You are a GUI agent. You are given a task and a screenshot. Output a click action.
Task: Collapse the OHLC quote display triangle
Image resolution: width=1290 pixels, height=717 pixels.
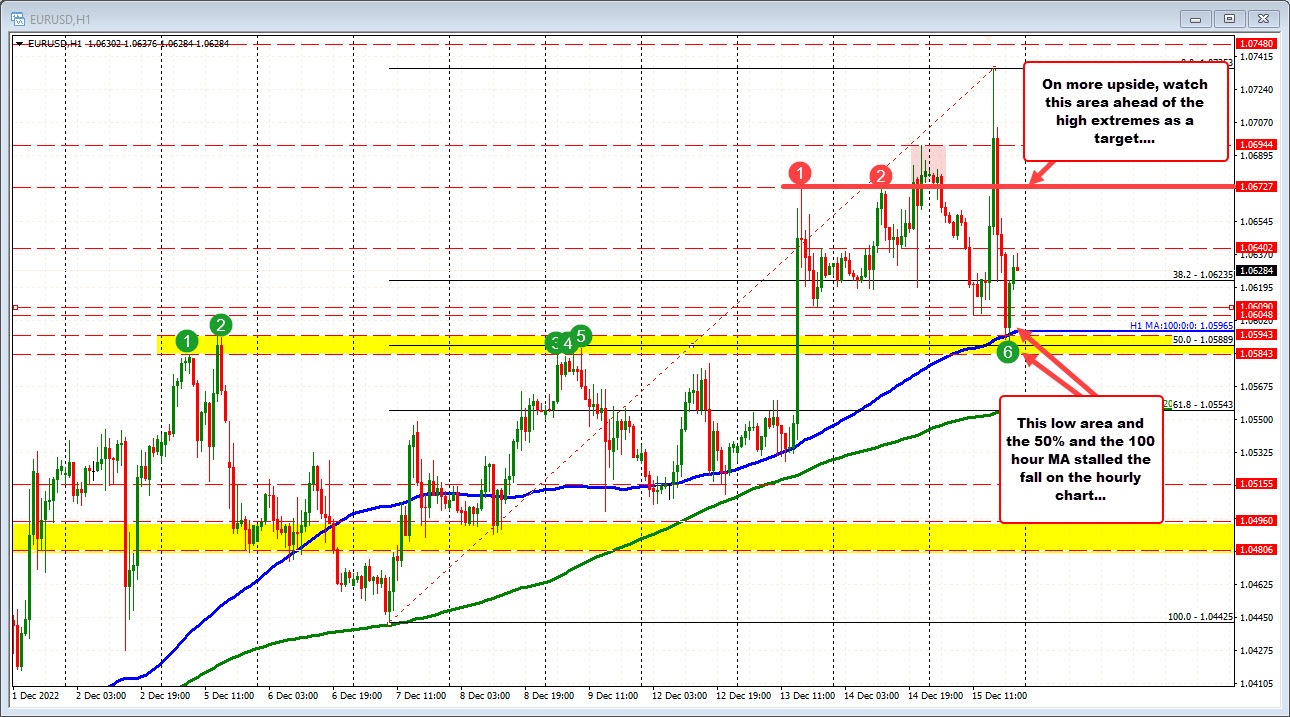[x=20, y=43]
